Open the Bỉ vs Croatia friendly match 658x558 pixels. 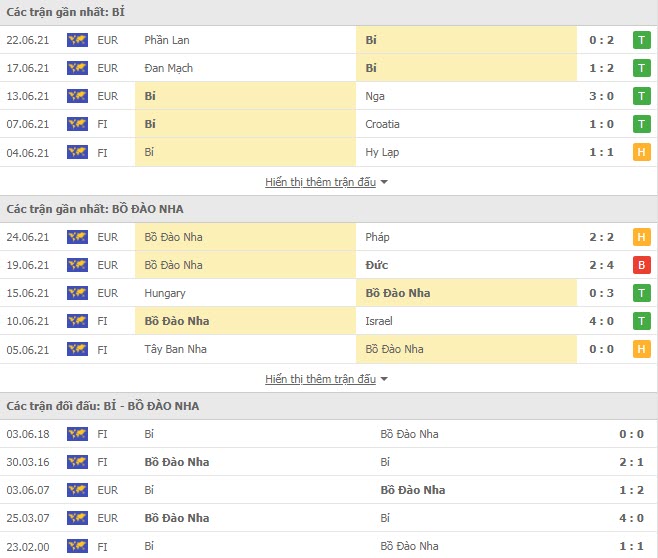click(x=329, y=124)
